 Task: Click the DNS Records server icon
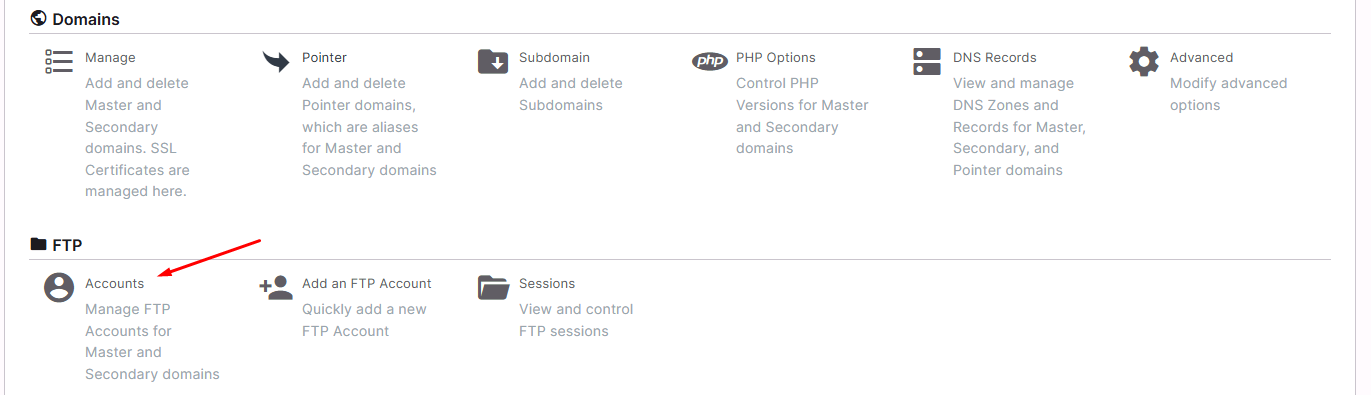(927, 61)
